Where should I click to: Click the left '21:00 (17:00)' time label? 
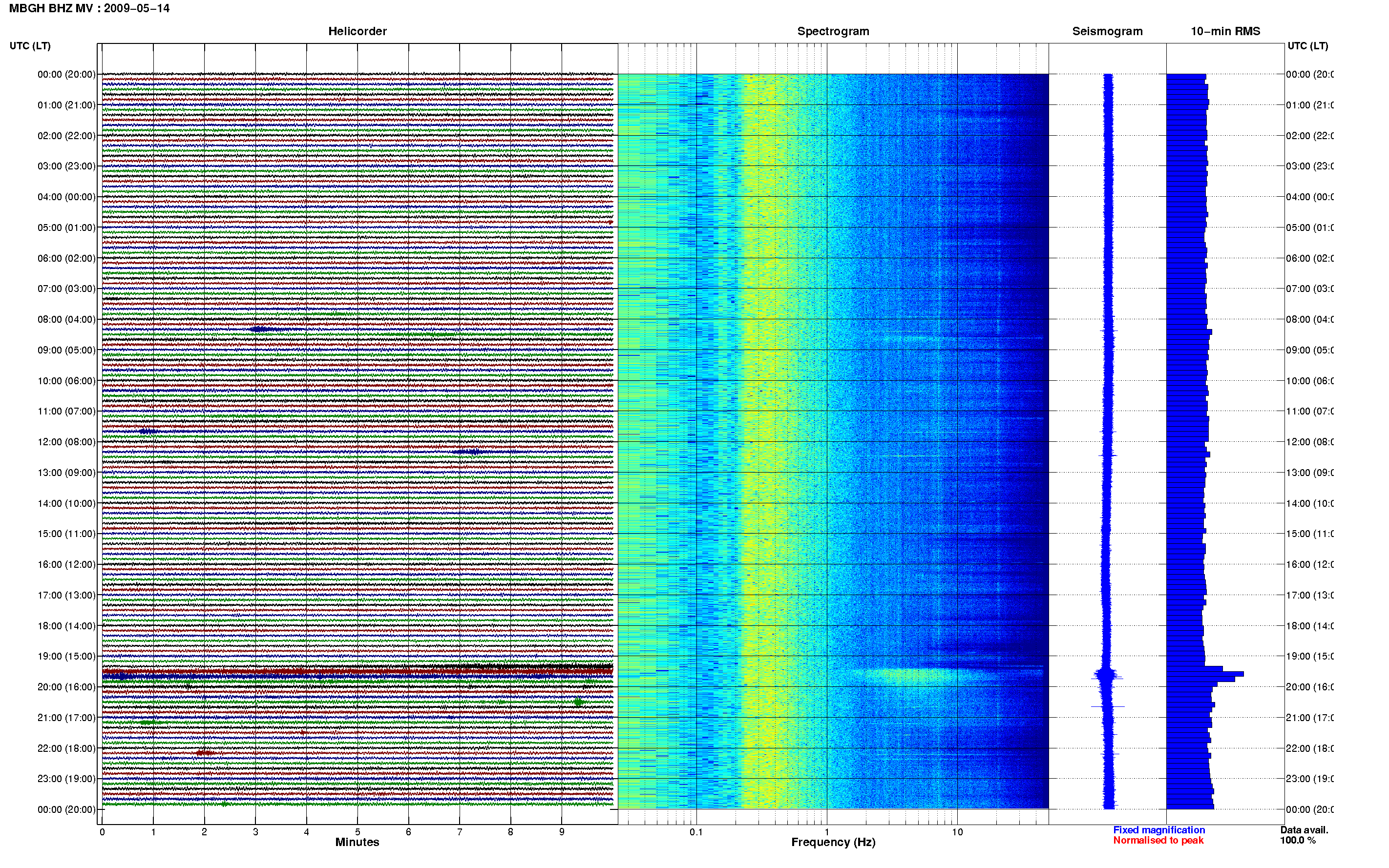[x=66, y=718]
